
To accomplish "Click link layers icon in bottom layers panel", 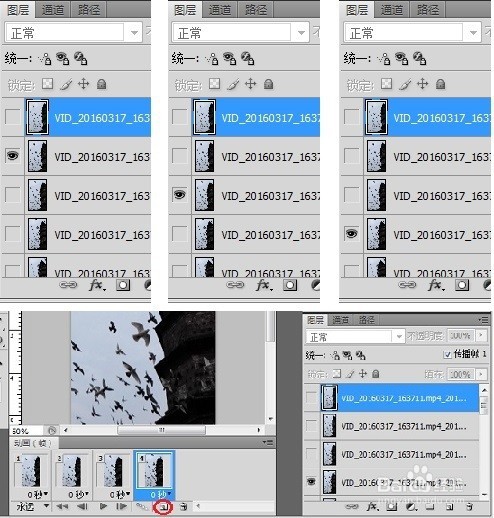I will click(351, 507).
